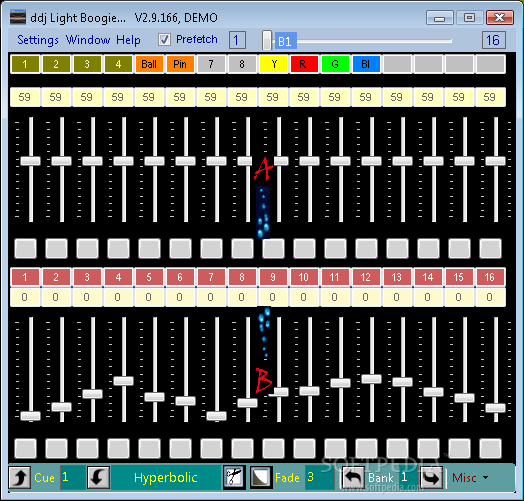Click scene A channel 5 fader handle
The height and width of the screenshot is (501, 524).
155,161
